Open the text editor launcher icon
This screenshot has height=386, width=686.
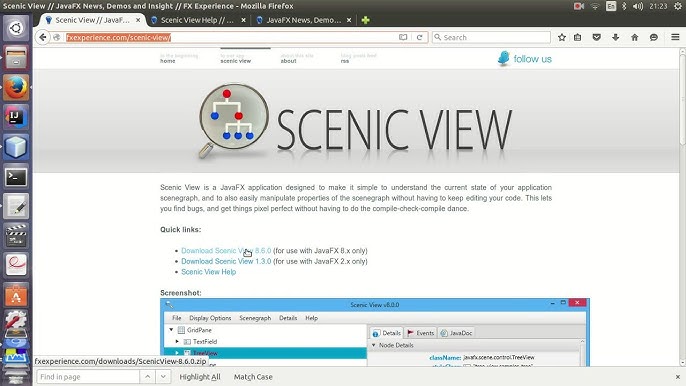tap(16, 206)
